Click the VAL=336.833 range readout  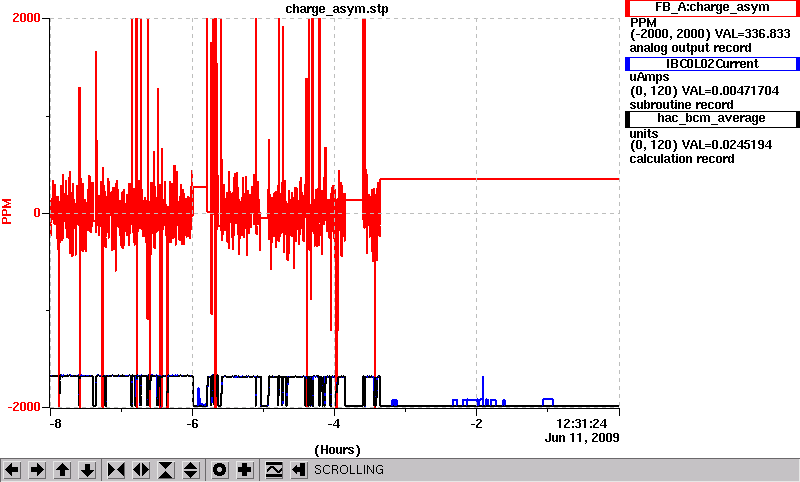[753, 34]
